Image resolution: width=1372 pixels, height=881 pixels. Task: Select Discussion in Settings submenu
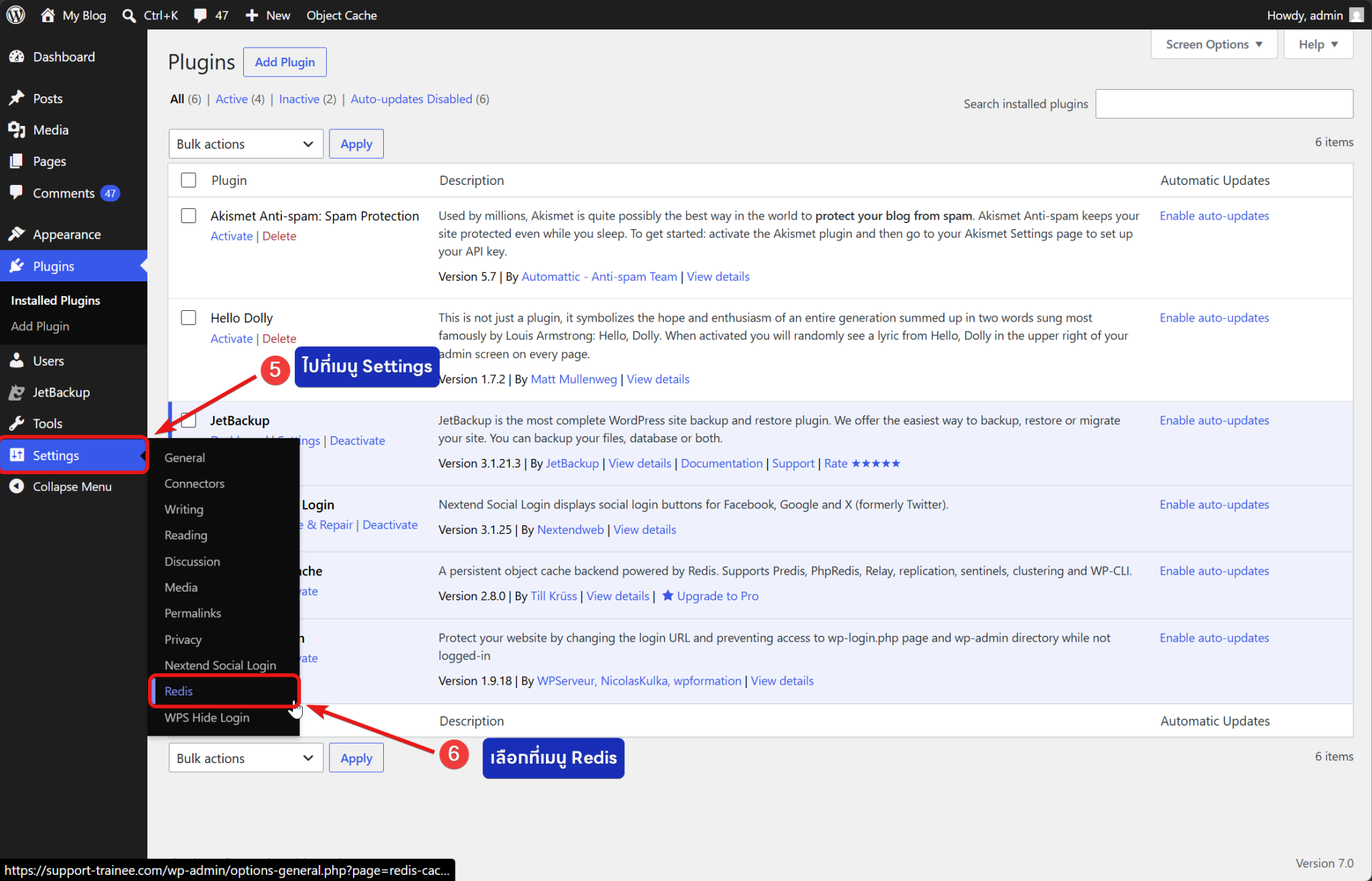pyautogui.click(x=192, y=561)
